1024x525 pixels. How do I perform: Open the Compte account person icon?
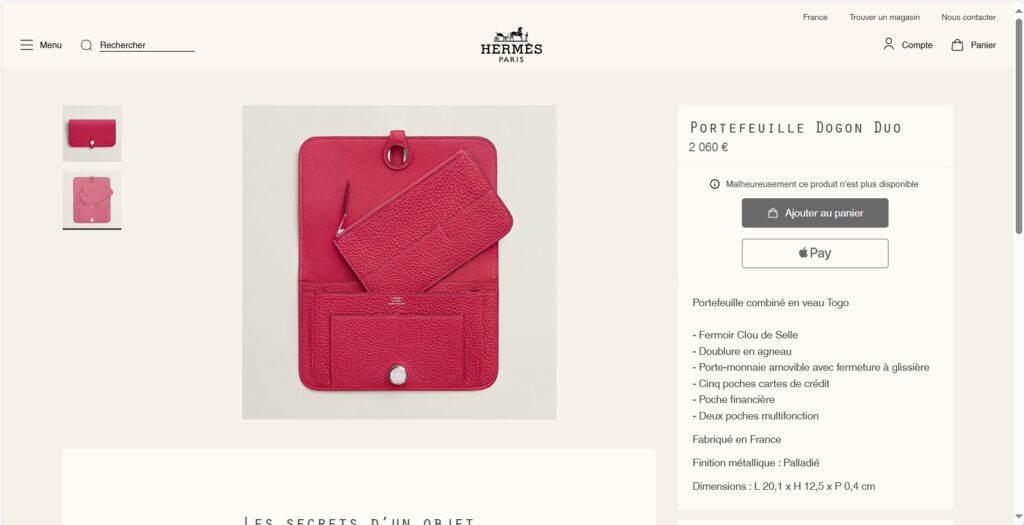click(888, 44)
